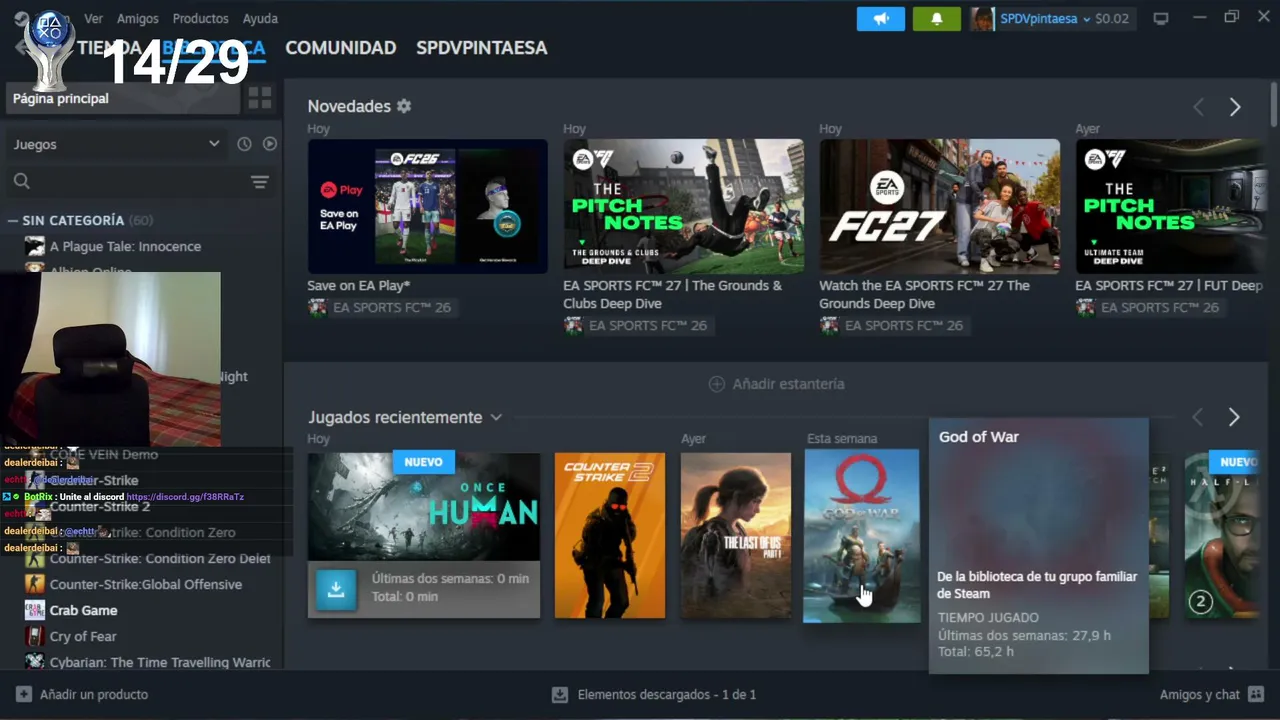Screen dimensions: 1280x720
Task: Open The Grounds & Clubs Deep Dive headline
Action: pyautogui.click(x=673, y=294)
